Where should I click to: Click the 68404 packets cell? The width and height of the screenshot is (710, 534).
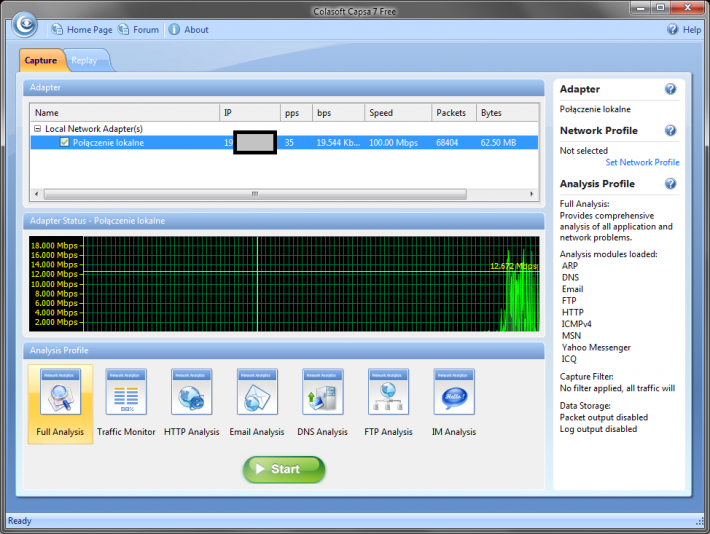pyautogui.click(x=447, y=143)
